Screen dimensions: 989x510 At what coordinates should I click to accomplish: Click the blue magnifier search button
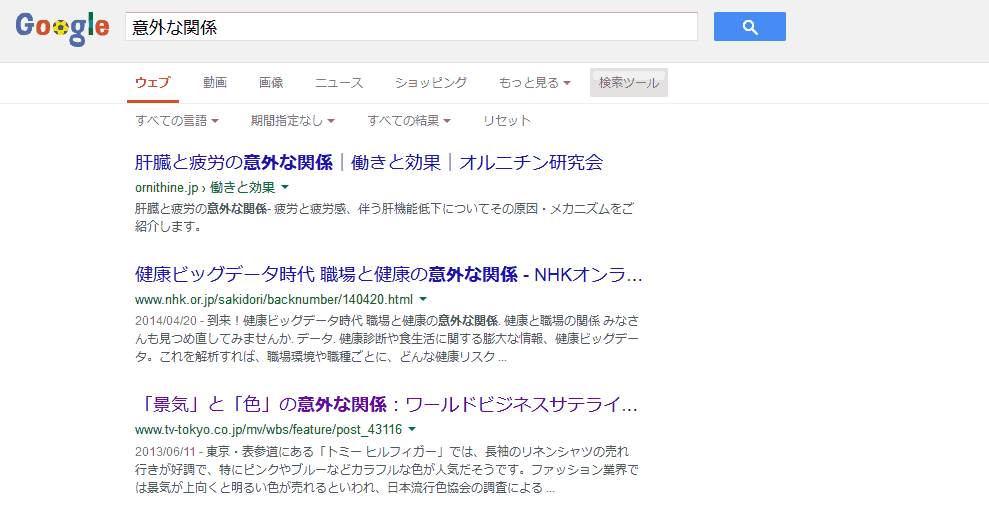tap(749, 27)
